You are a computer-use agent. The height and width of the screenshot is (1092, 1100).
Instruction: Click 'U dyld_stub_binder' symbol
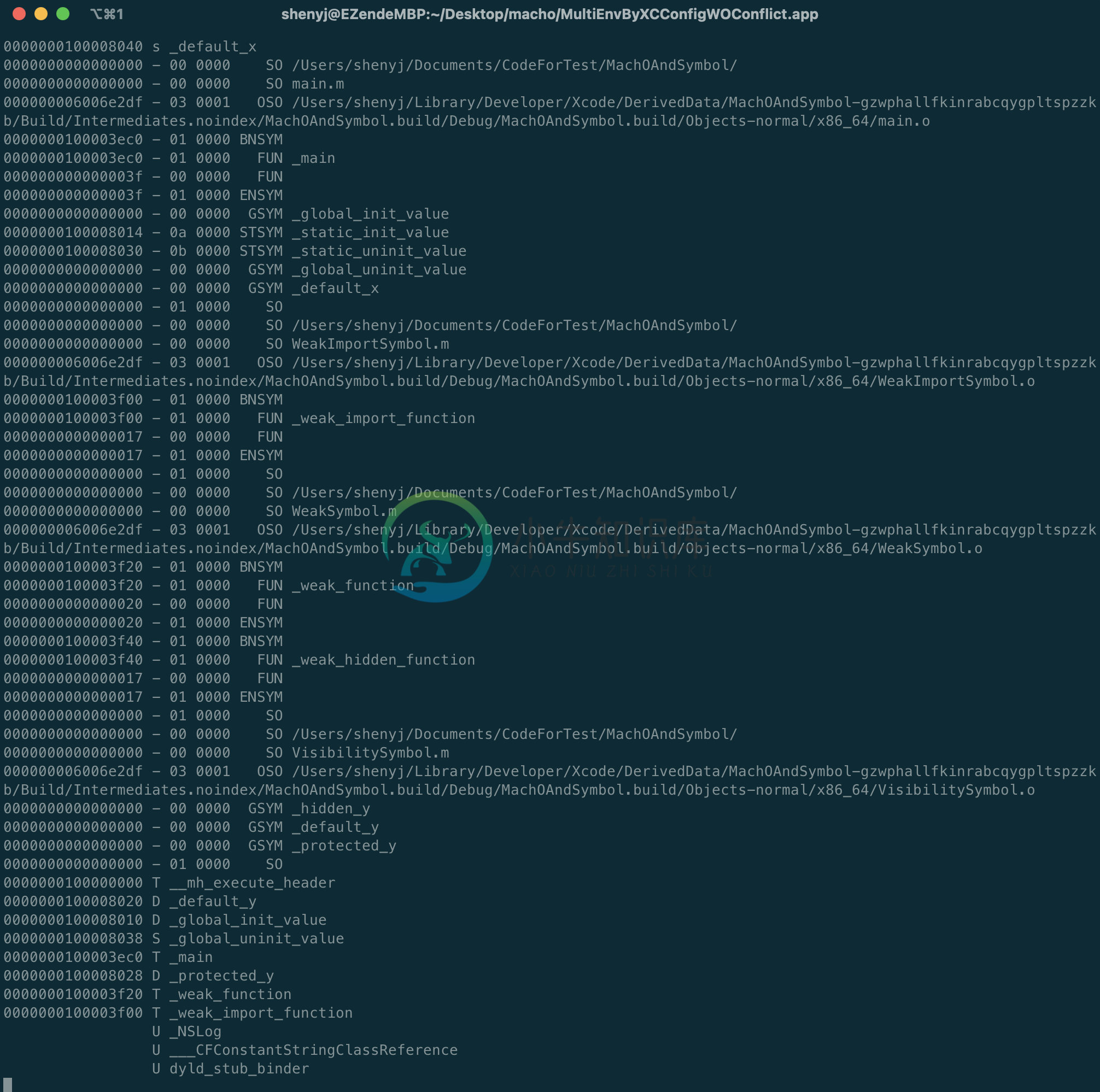[x=231, y=1068]
